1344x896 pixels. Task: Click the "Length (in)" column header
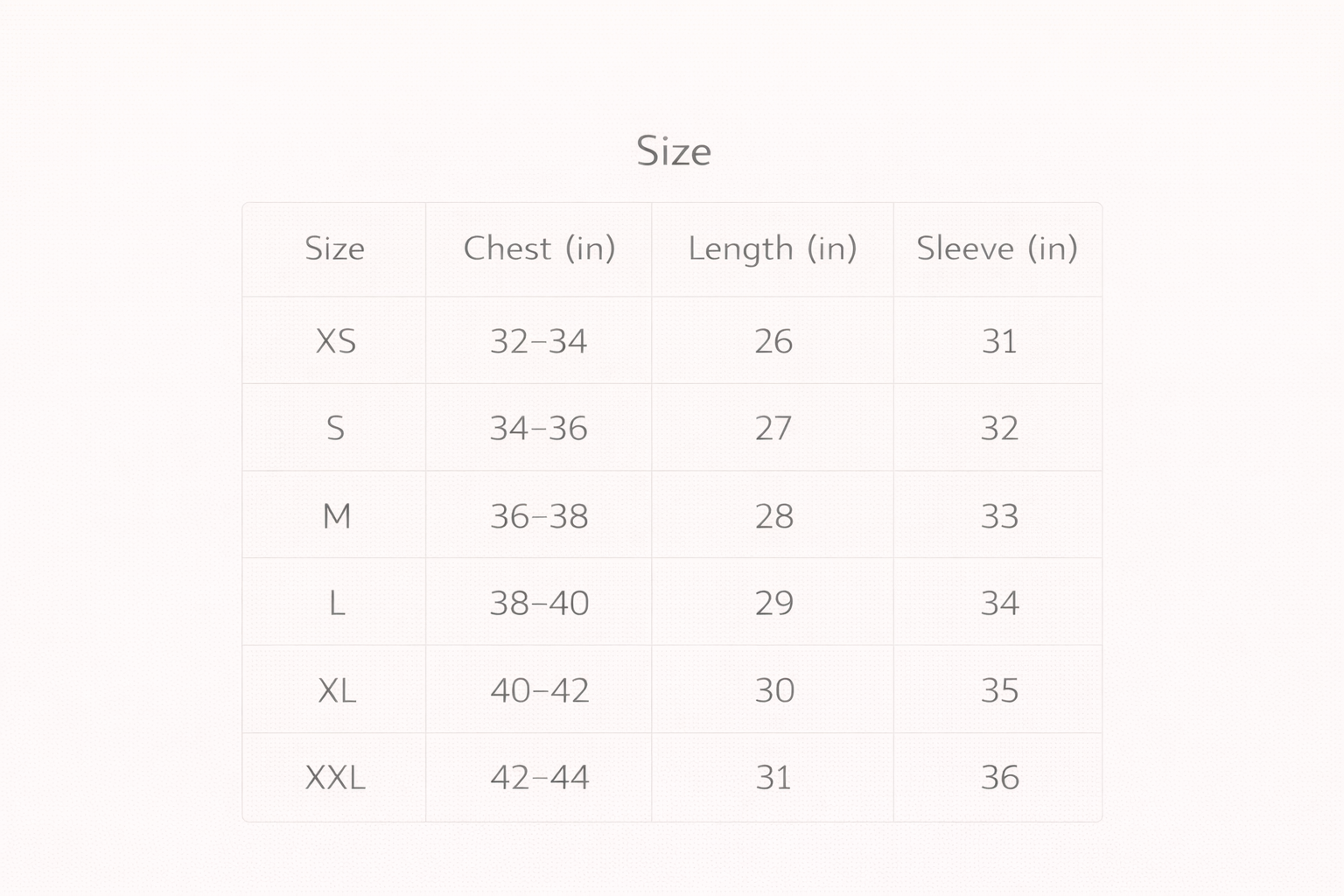click(x=772, y=248)
